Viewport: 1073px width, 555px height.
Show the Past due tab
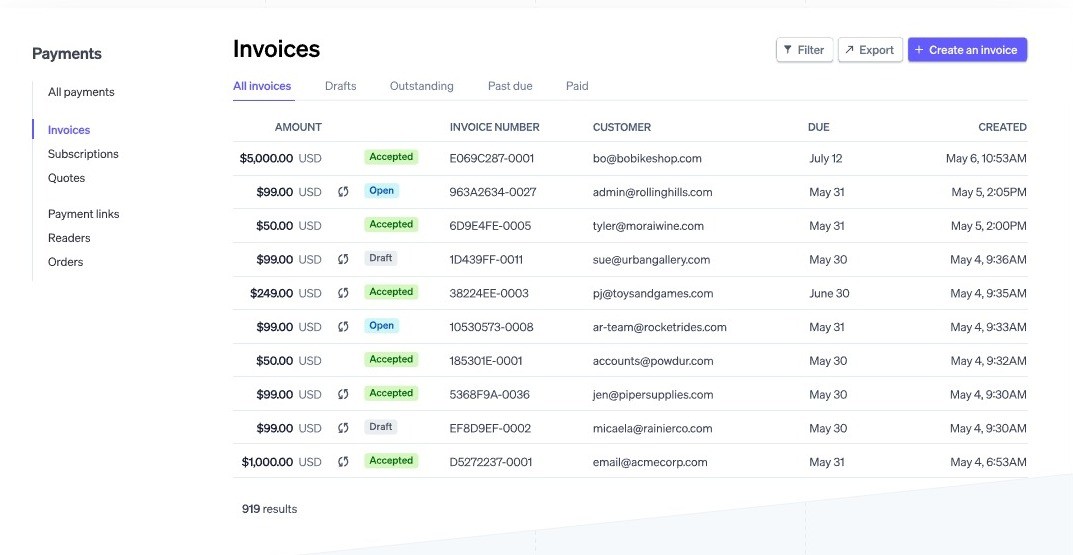pyautogui.click(x=510, y=86)
